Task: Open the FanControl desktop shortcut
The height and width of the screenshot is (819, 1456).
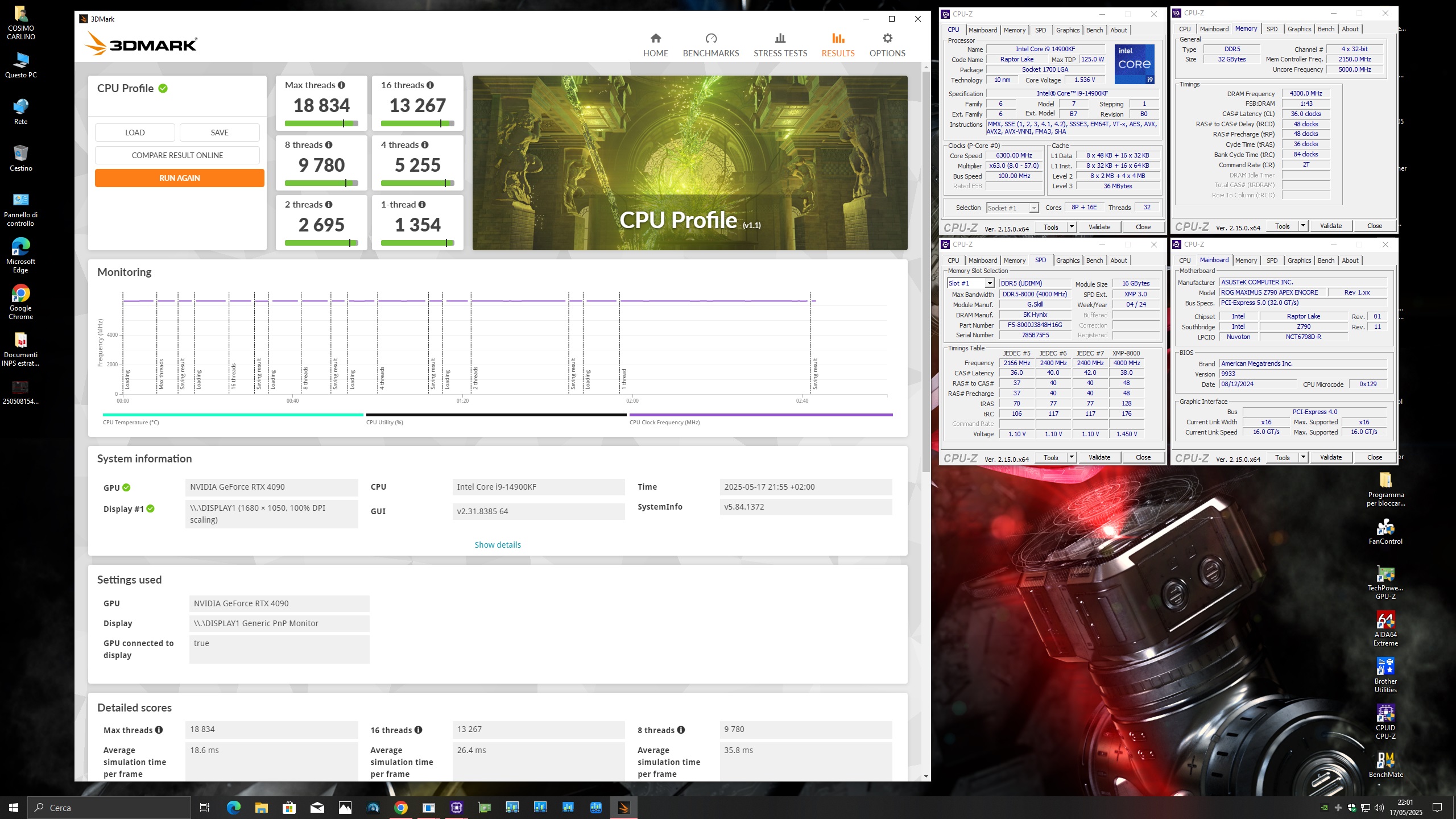Action: 1385,532
